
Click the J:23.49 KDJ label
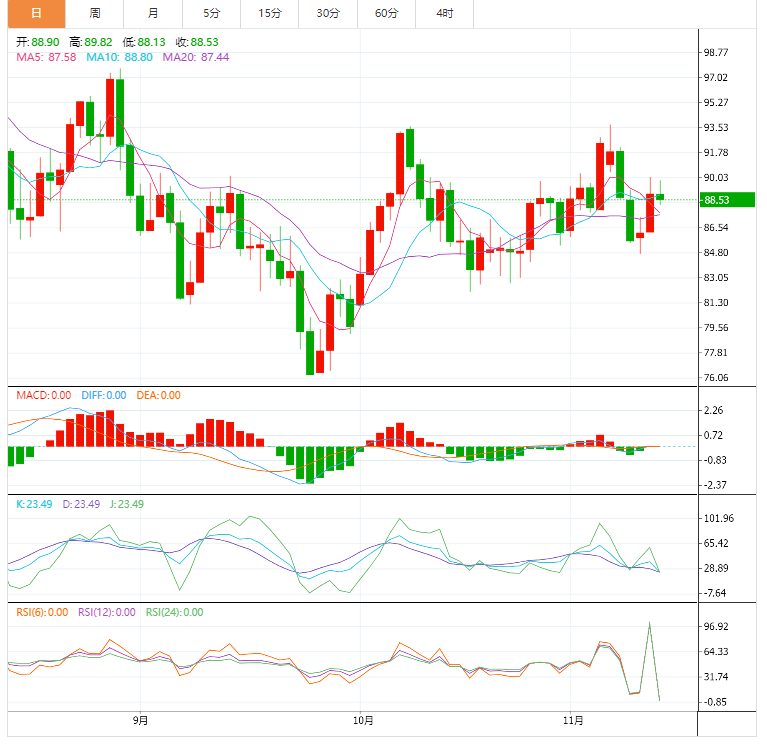(x=127, y=504)
